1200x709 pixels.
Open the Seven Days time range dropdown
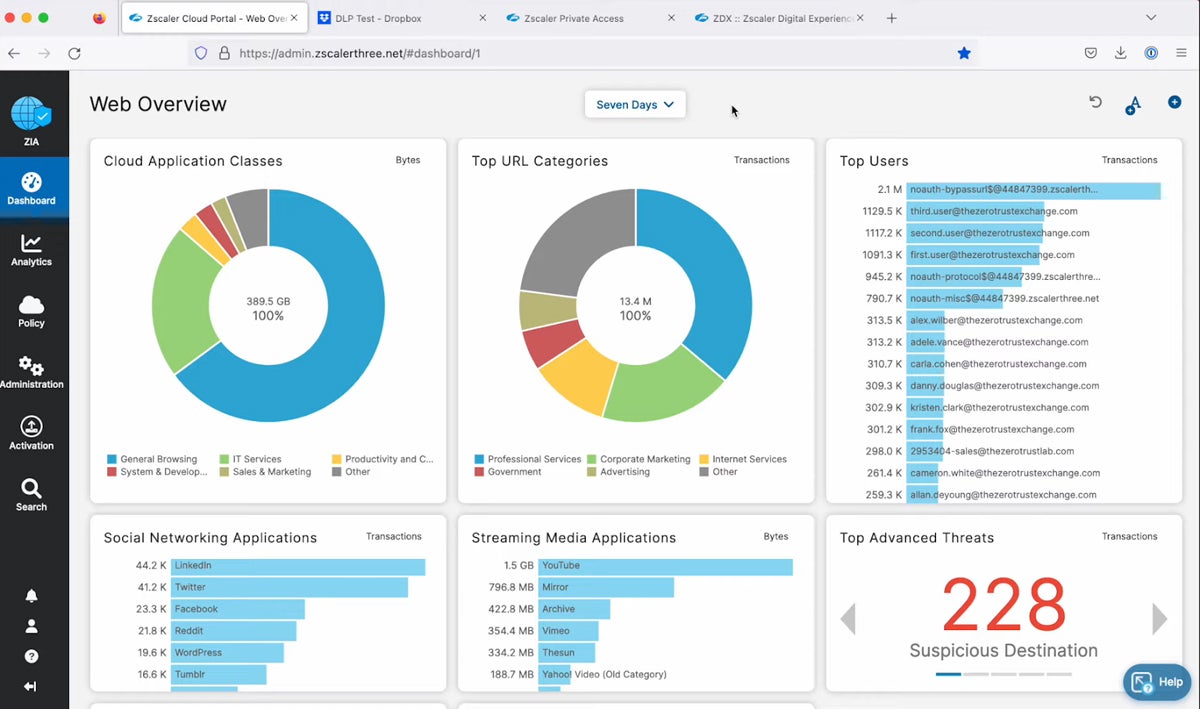(634, 104)
